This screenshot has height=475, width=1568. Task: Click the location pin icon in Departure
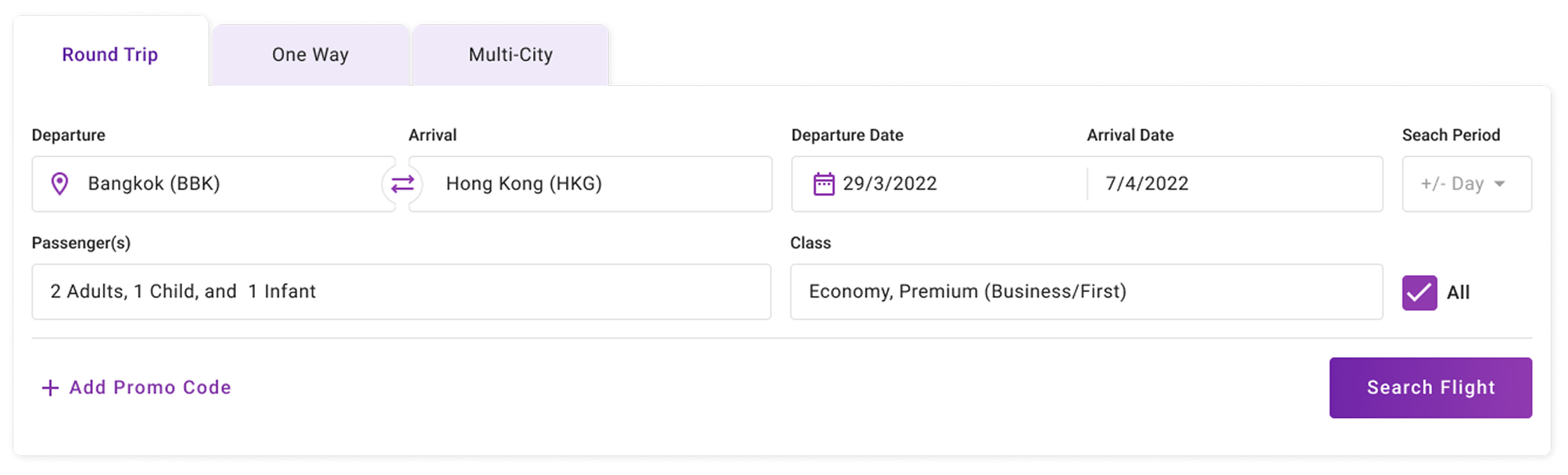coord(59,184)
